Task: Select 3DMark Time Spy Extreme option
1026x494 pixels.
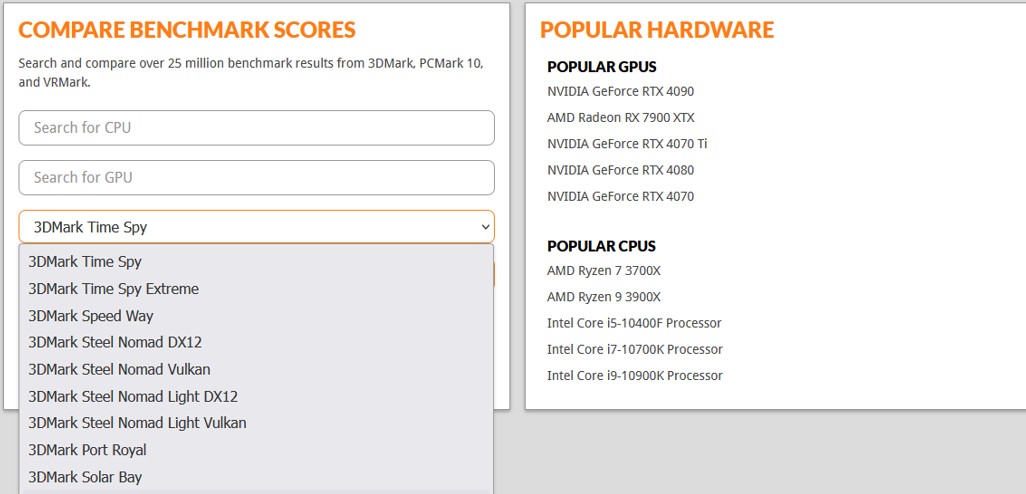Action: pos(256,289)
